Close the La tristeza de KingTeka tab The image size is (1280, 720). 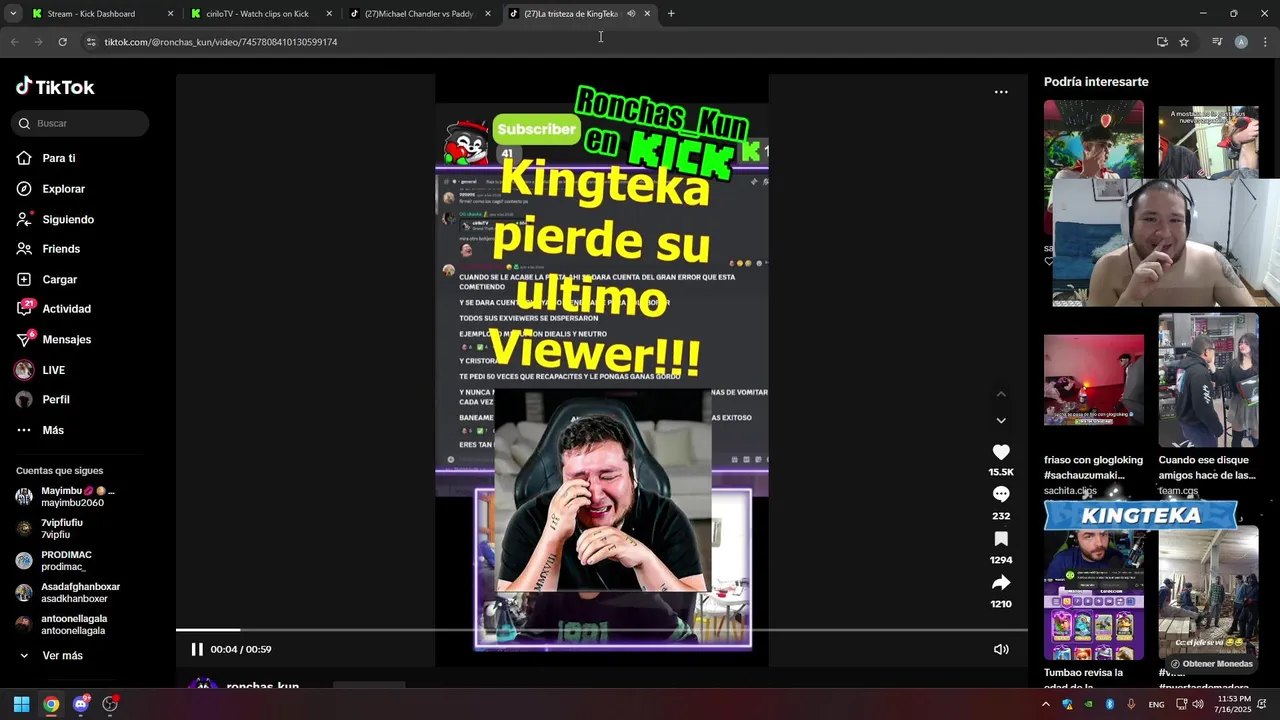coord(647,14)
